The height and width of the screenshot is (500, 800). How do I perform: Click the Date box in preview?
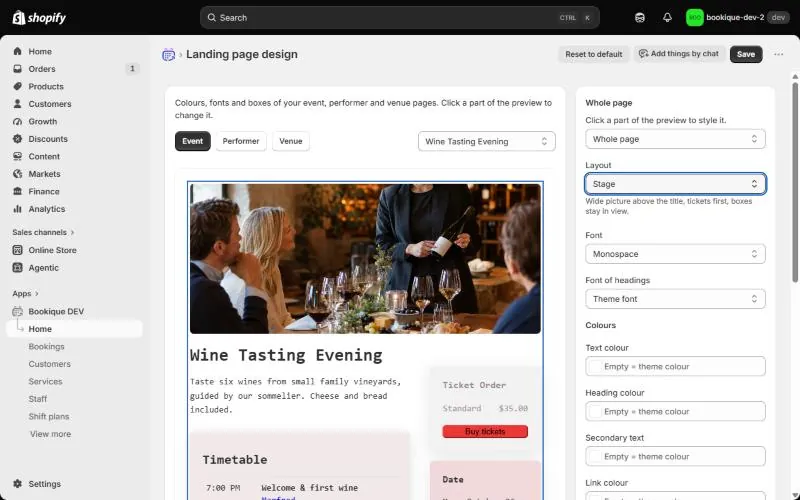(485, 480)
